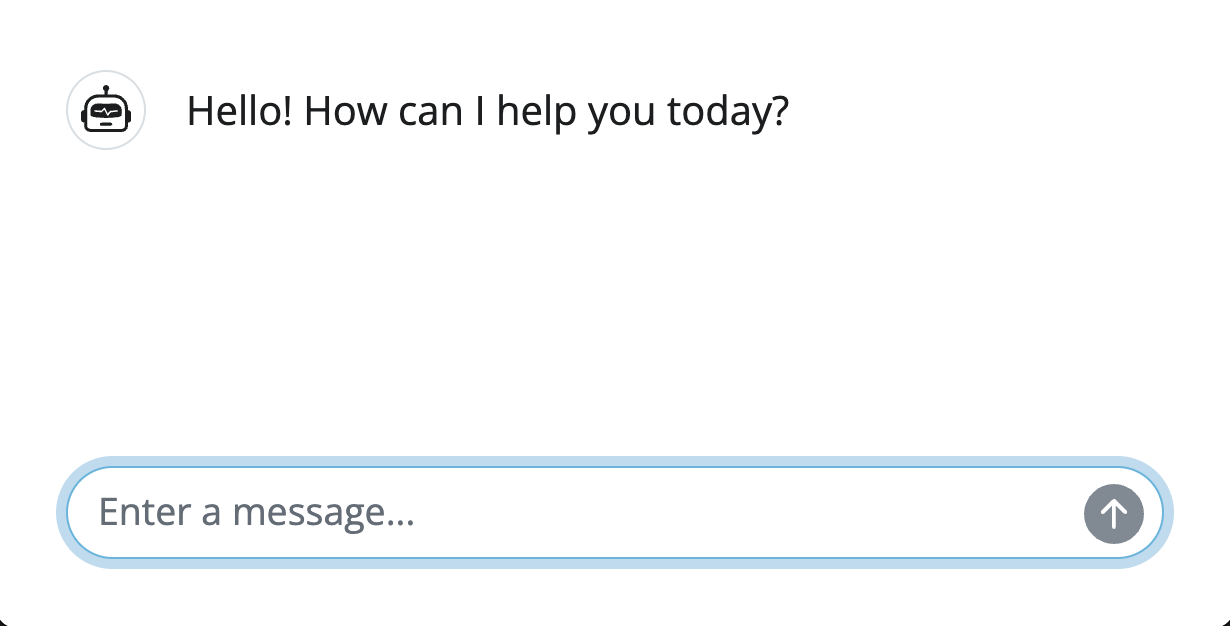The width and height of the screenshot is (1230, 626).
Task: Select the "Hello! How can I help you today?" message
Action: point(487,111)
